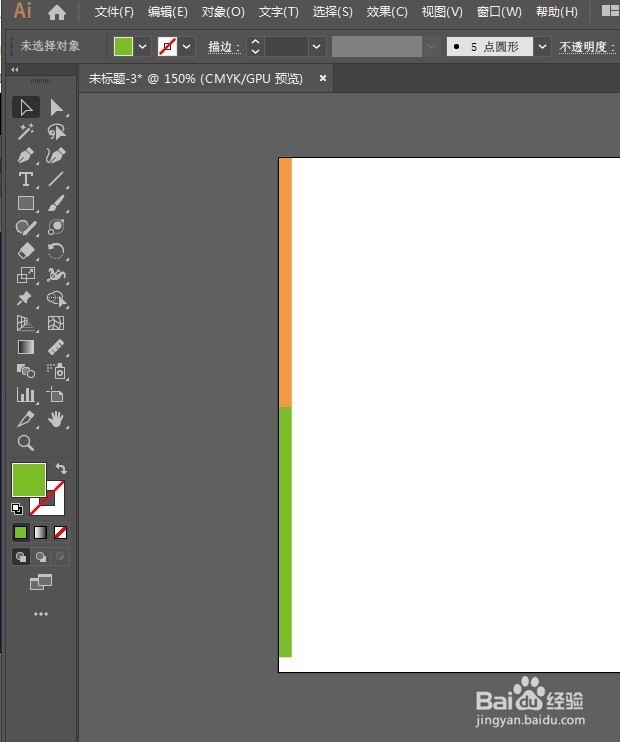
Task: Click the green fill swatch in control bar
Action: point(123,46)
